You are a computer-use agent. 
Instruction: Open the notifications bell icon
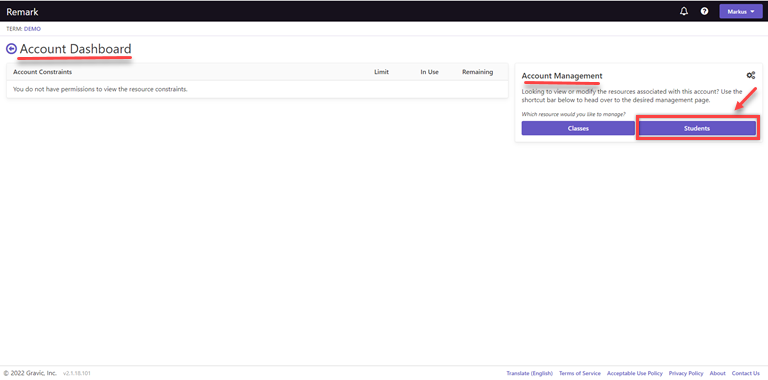pos(684,11)
